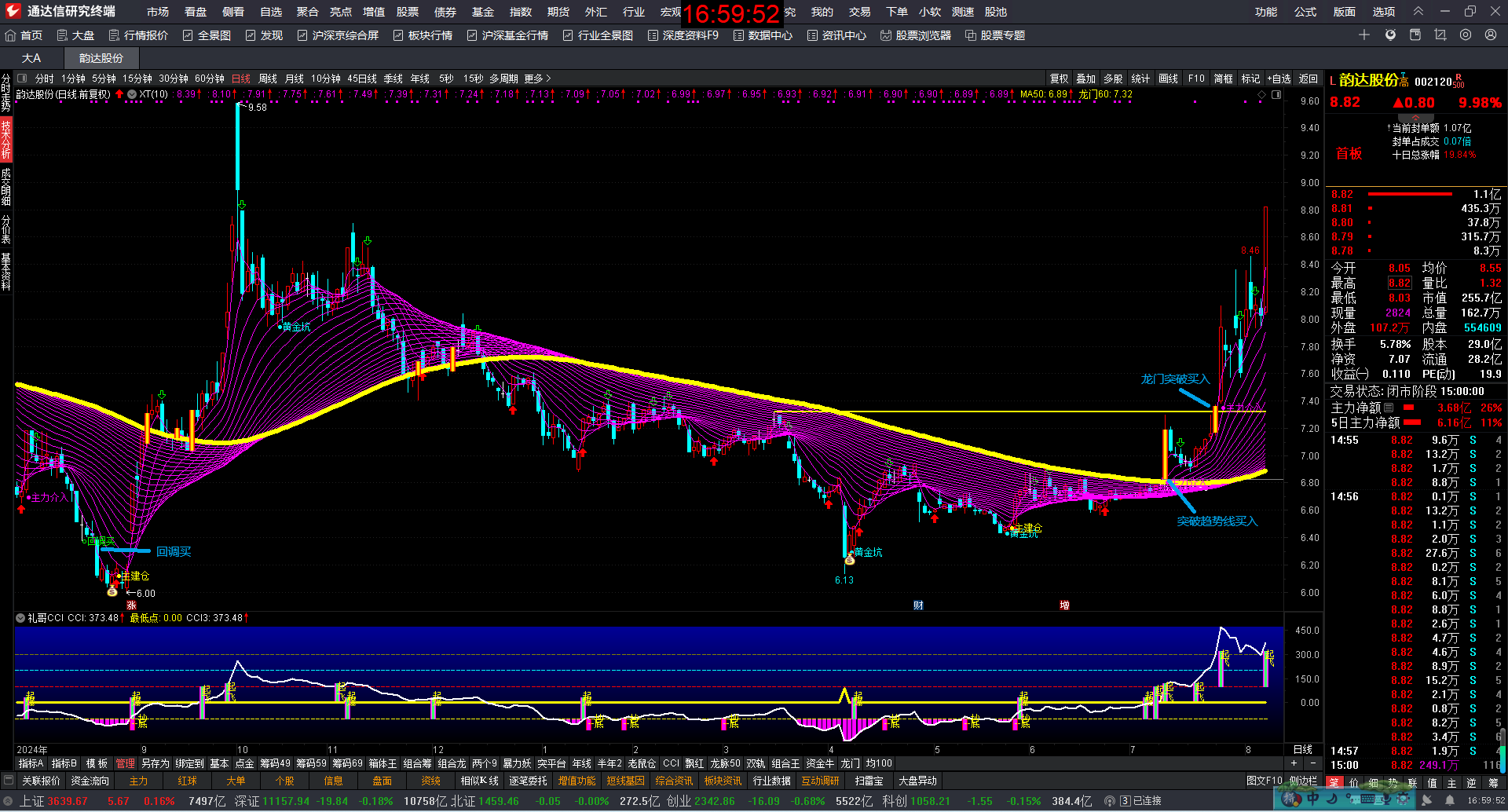Open 数据中心 data center
1508x812 pixels.
(763, 35)
